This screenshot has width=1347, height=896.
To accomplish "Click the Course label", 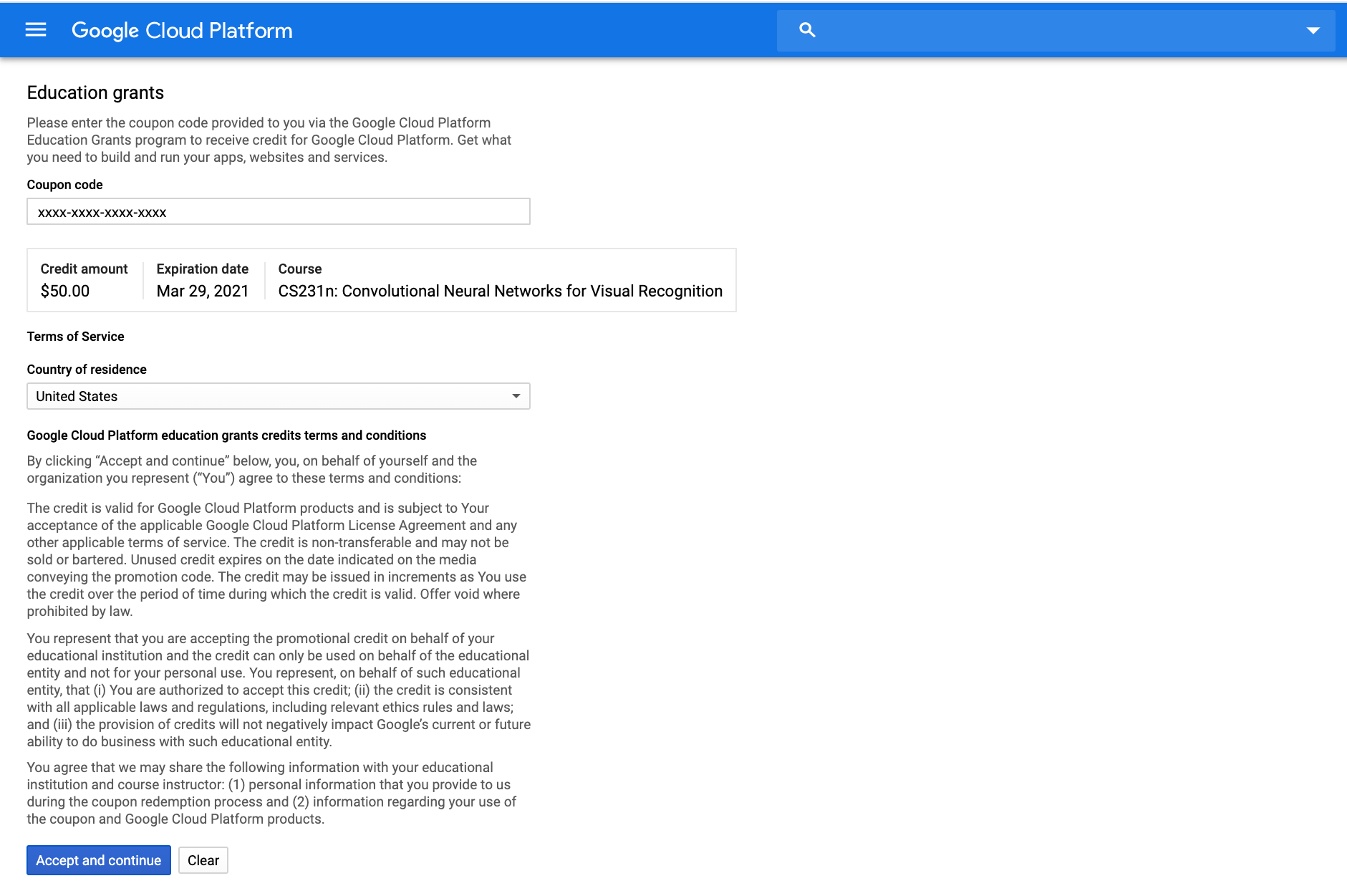I will coord(300,269).
